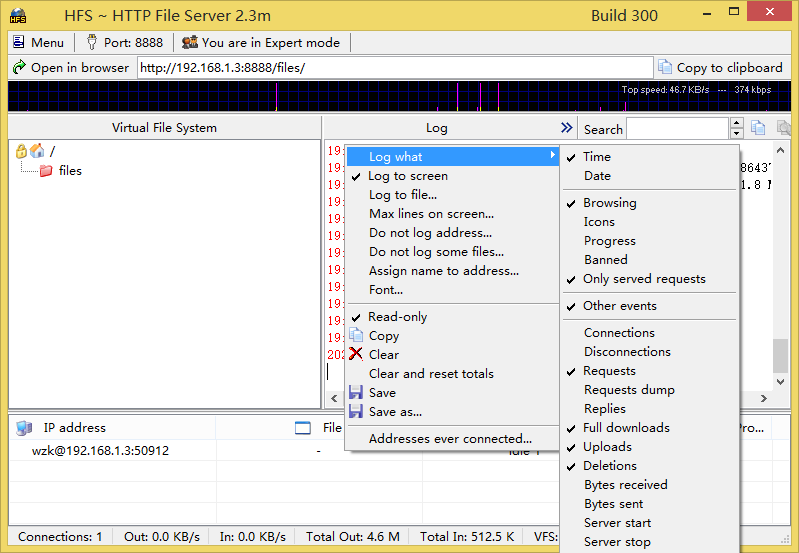Click Open in browser
The image size is (799, 553).
coord(71,67)
